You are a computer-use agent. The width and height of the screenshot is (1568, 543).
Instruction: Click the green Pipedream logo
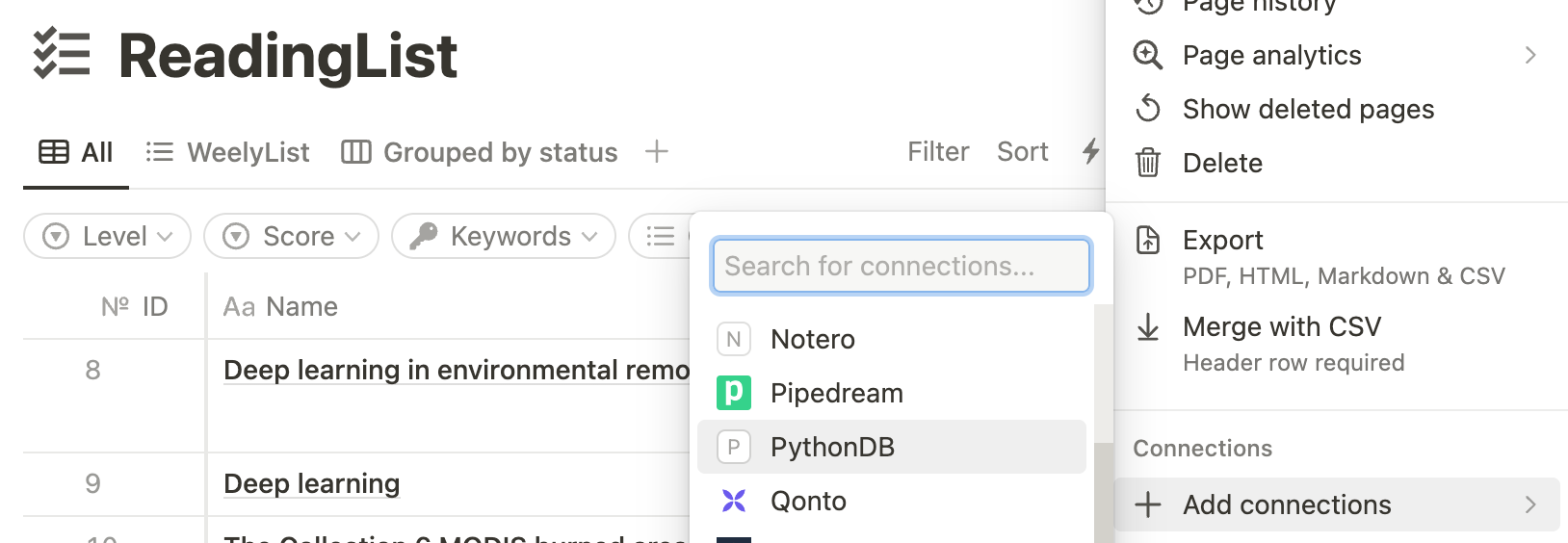(x=734, y=393)
